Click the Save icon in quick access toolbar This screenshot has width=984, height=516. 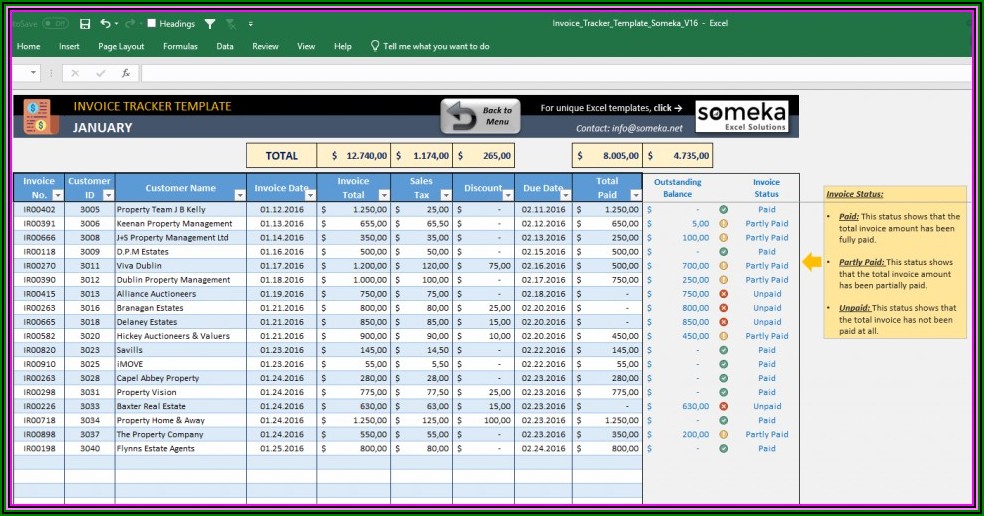[x=85, y=23]
